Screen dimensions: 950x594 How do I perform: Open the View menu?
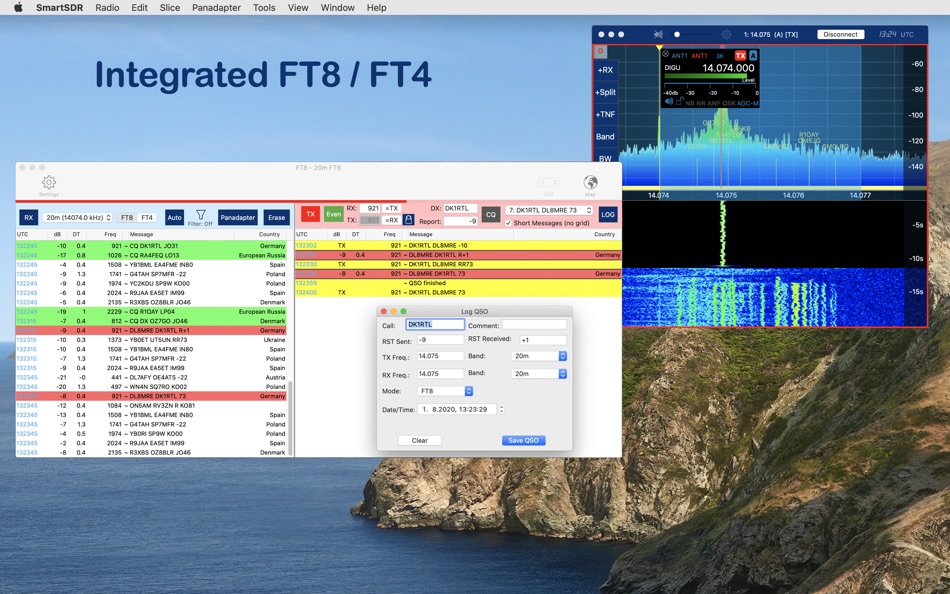click(297, 8)
